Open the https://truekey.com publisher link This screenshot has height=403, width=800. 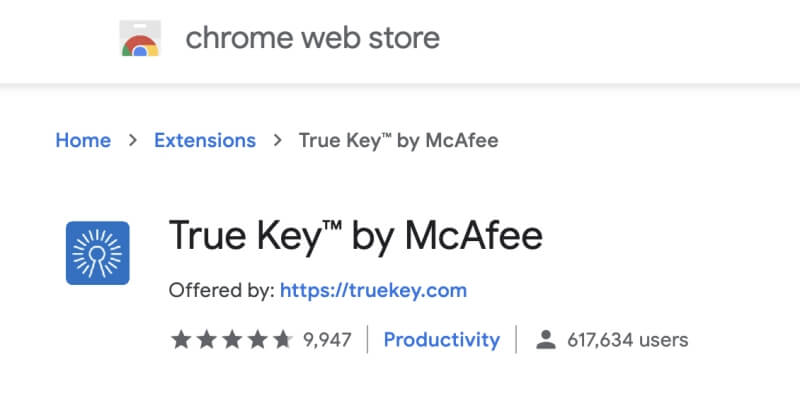[x=373, y=290]
